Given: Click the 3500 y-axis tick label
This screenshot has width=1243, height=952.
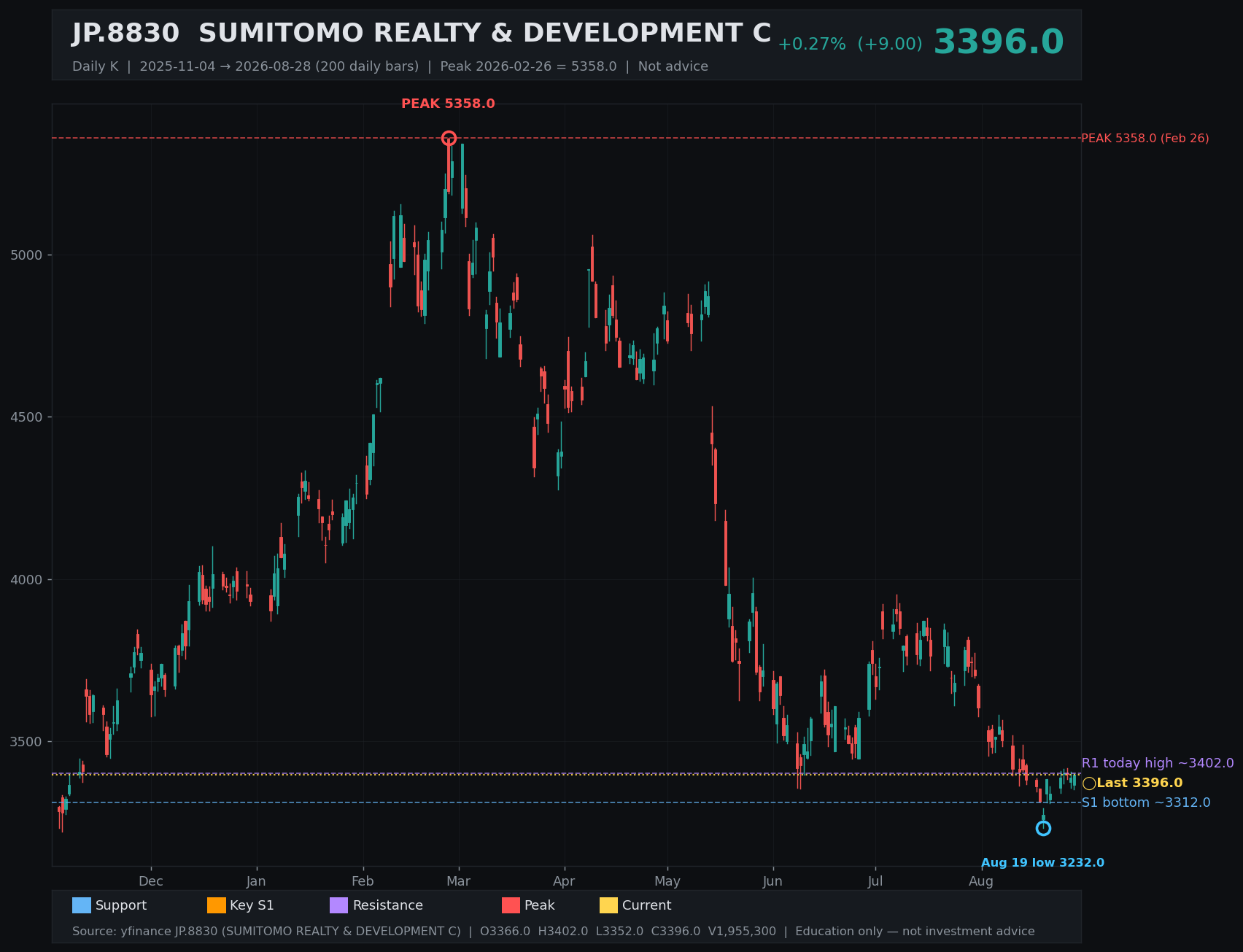Looking at the screenshot, I should [x=27, y=742].
